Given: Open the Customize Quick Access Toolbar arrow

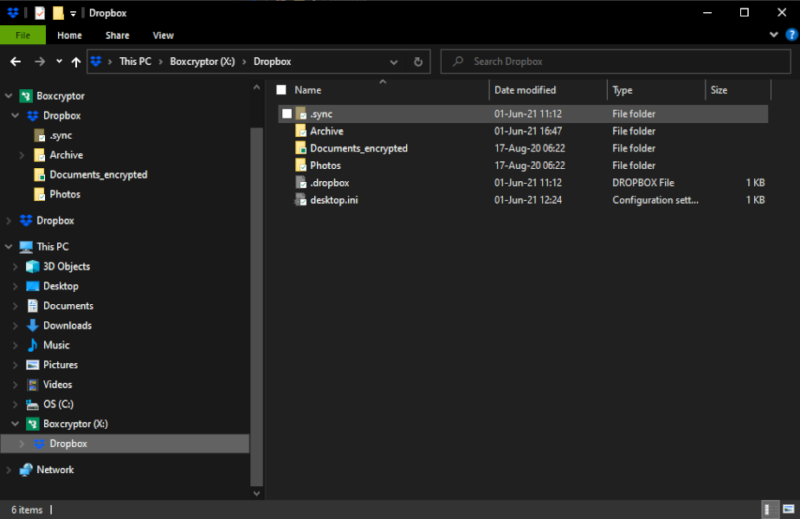Looking at the screenshot, I should [73, 14].
